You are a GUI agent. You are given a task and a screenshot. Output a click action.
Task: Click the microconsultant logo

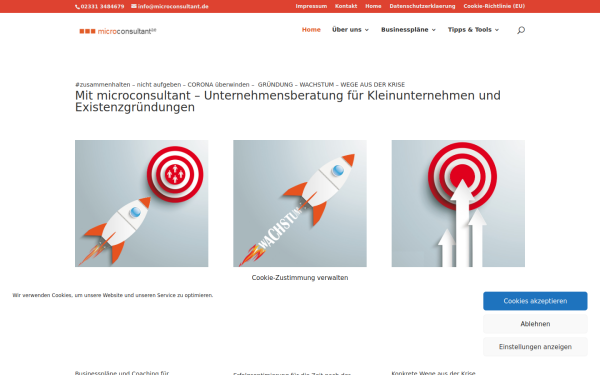(118, 31)
